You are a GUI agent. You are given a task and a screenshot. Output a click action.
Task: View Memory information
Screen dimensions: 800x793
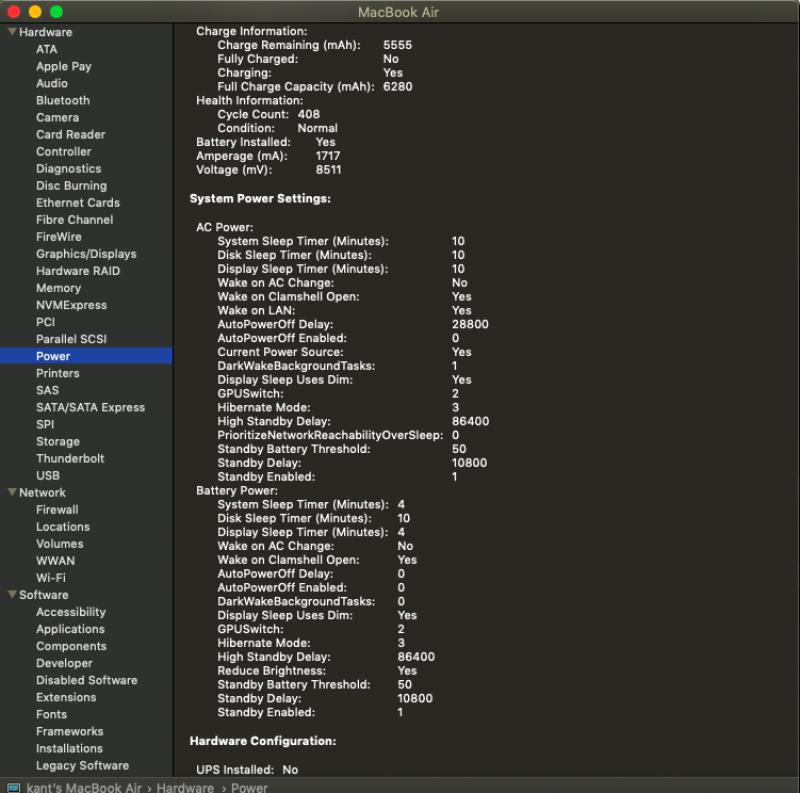click(59, 288)
